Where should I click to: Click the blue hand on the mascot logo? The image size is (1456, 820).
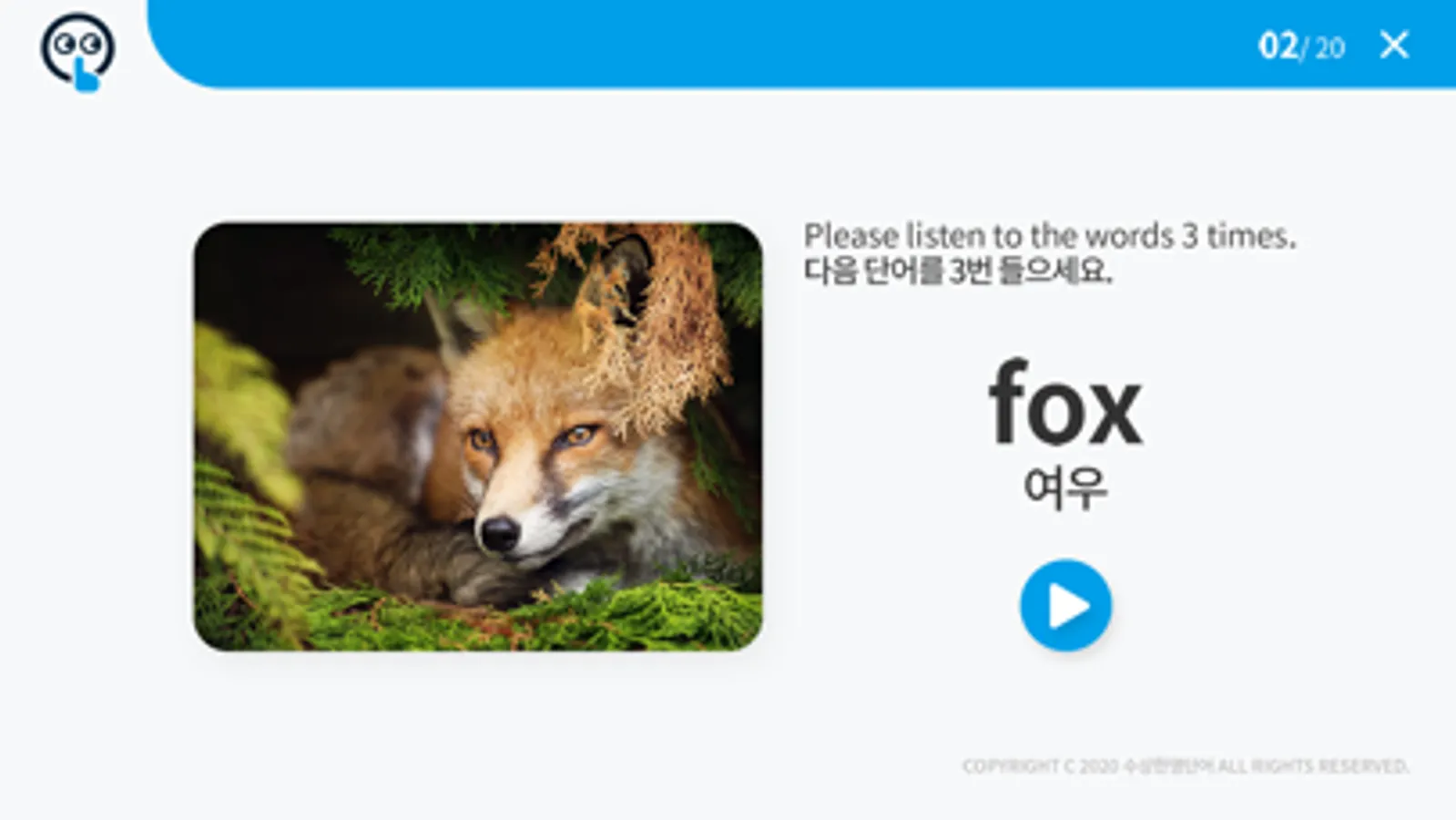point(86,77)
